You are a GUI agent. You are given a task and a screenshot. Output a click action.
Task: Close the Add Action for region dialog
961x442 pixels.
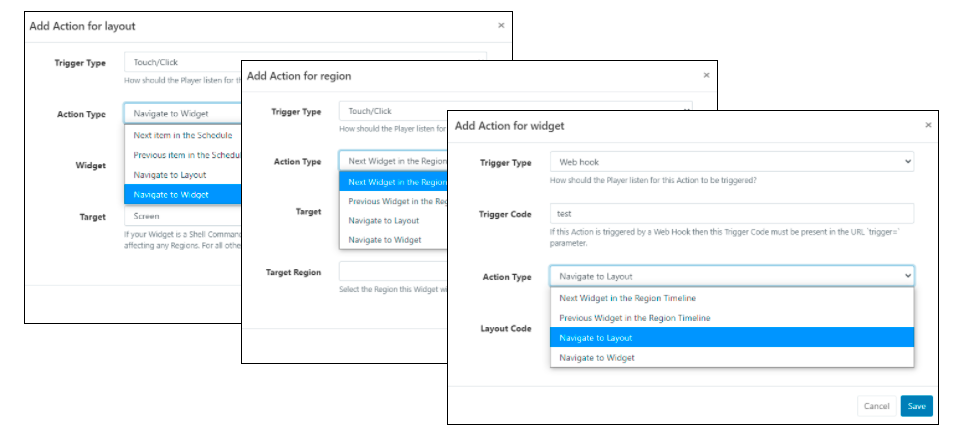point(706,75)
